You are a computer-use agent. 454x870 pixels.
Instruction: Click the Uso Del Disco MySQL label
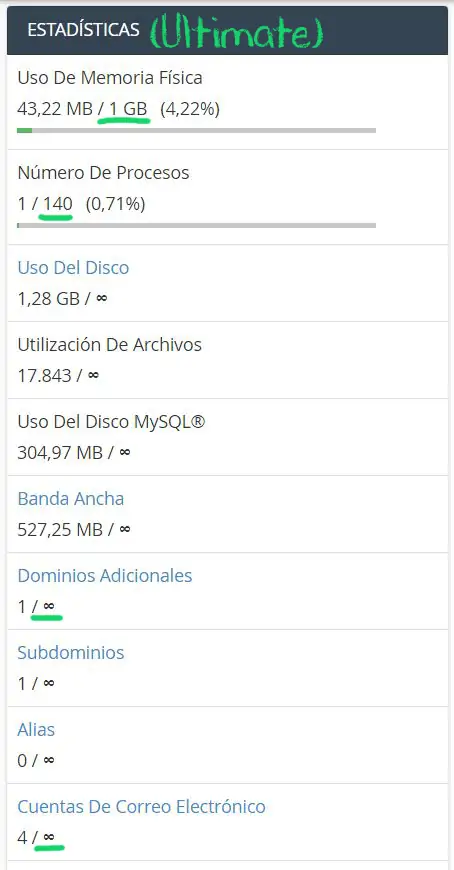point(112,422)
